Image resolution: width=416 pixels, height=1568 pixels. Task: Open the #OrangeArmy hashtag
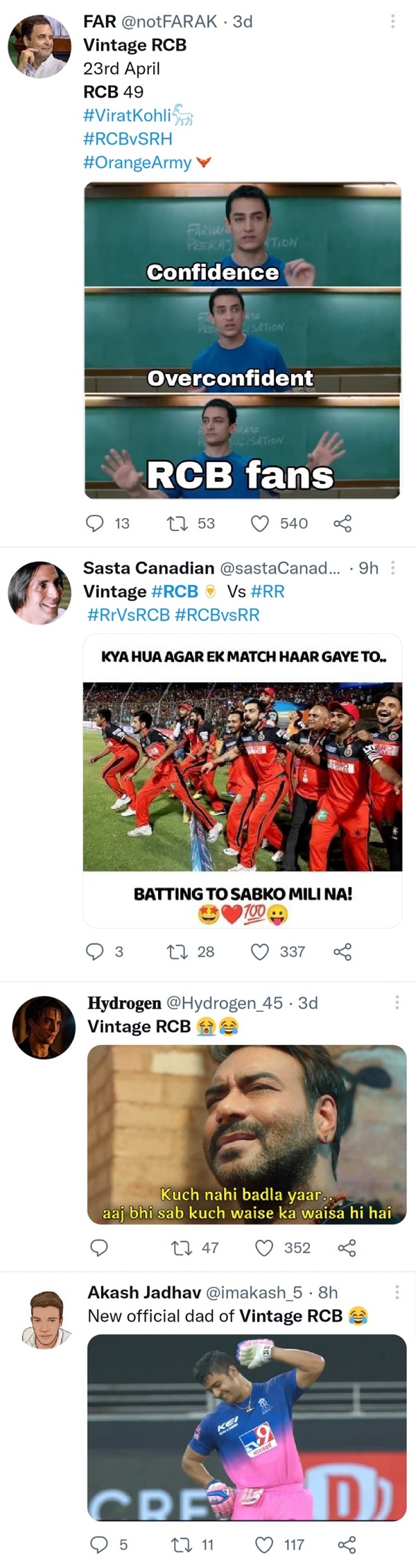(x=137, y=162)
